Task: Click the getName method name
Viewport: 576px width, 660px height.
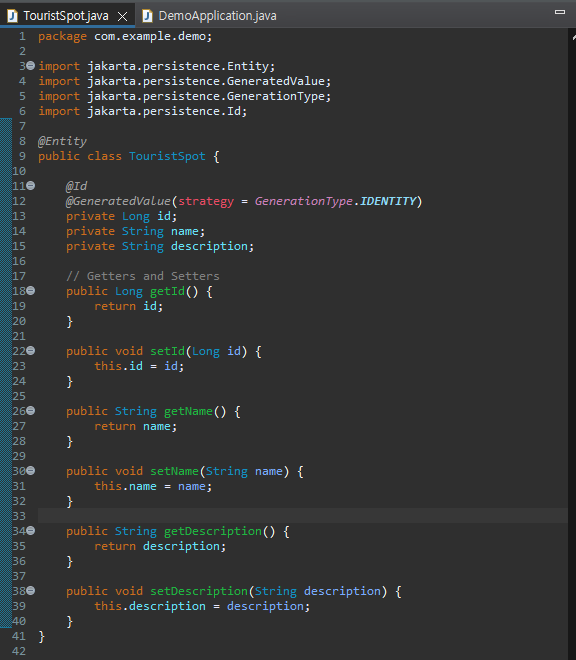Action: 188,411
